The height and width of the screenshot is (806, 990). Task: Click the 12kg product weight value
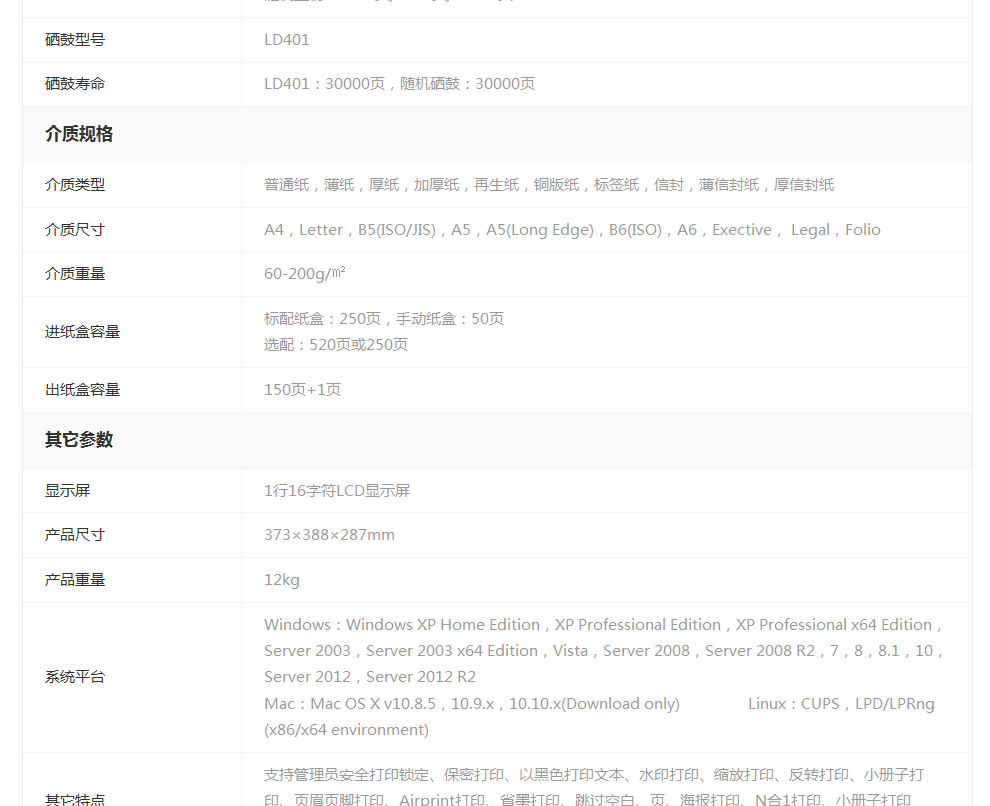pos(282,580)
